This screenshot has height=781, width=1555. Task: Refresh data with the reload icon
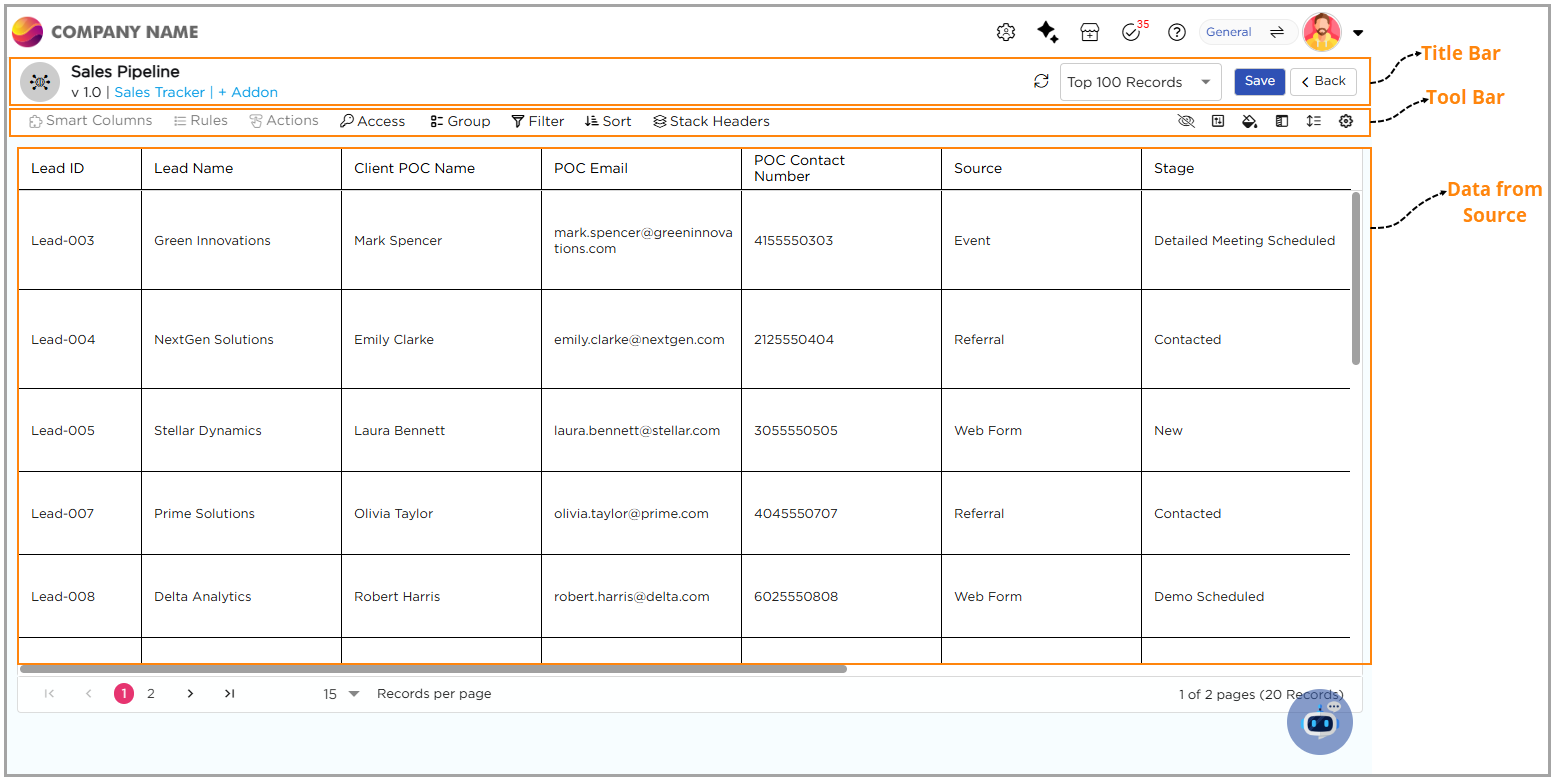1041,82
